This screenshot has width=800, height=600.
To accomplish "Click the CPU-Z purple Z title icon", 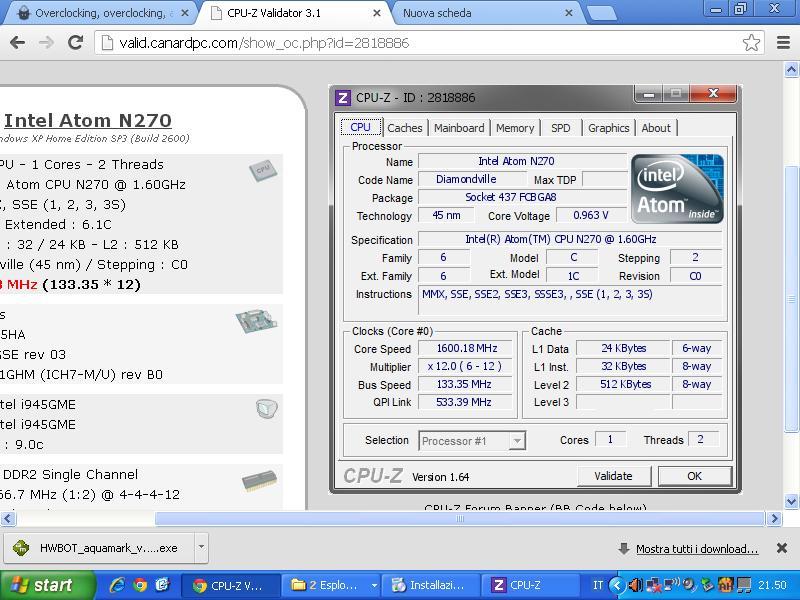I will 343,97.
